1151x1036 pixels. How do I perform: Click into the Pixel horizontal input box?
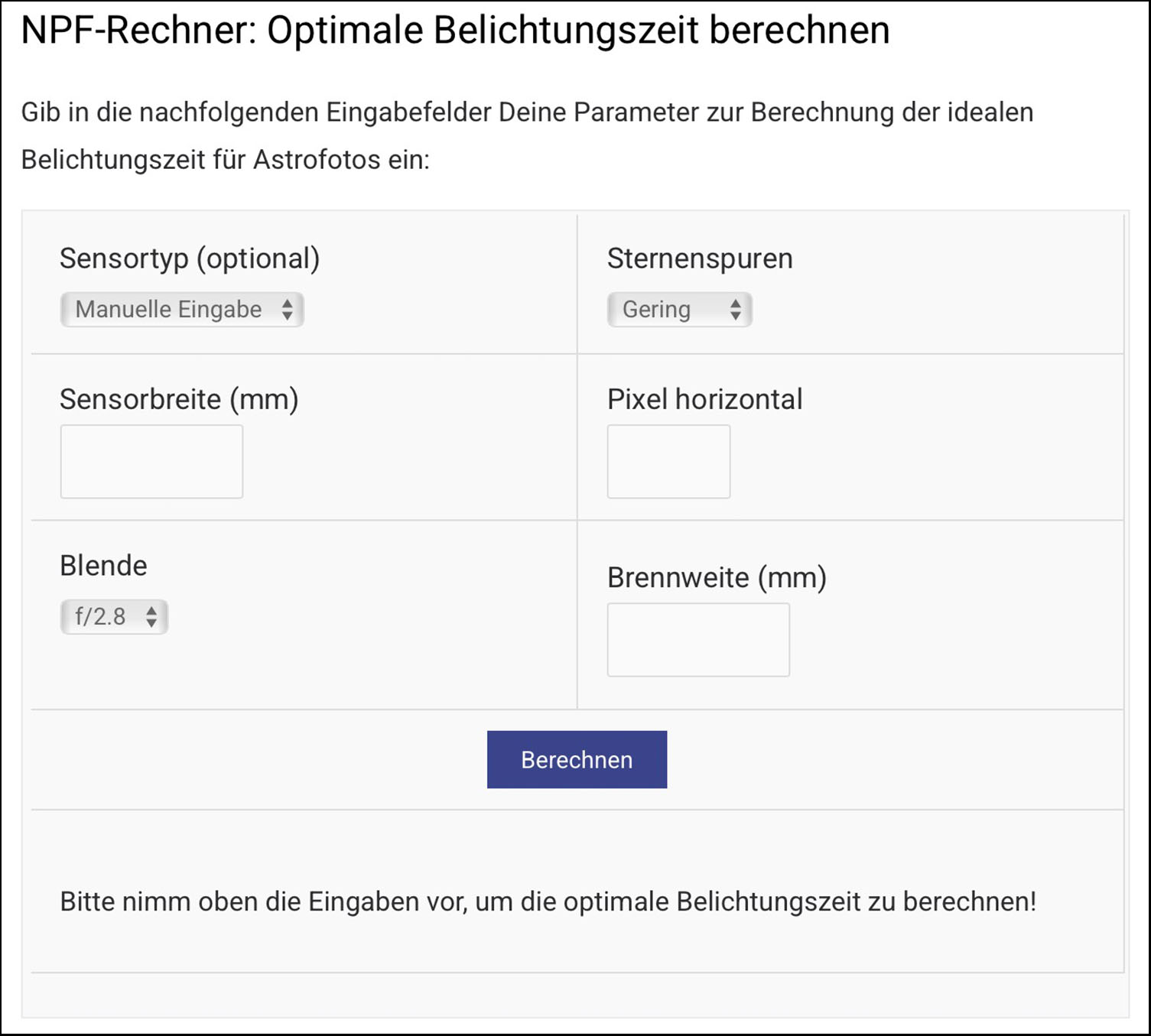click(668, 462)
